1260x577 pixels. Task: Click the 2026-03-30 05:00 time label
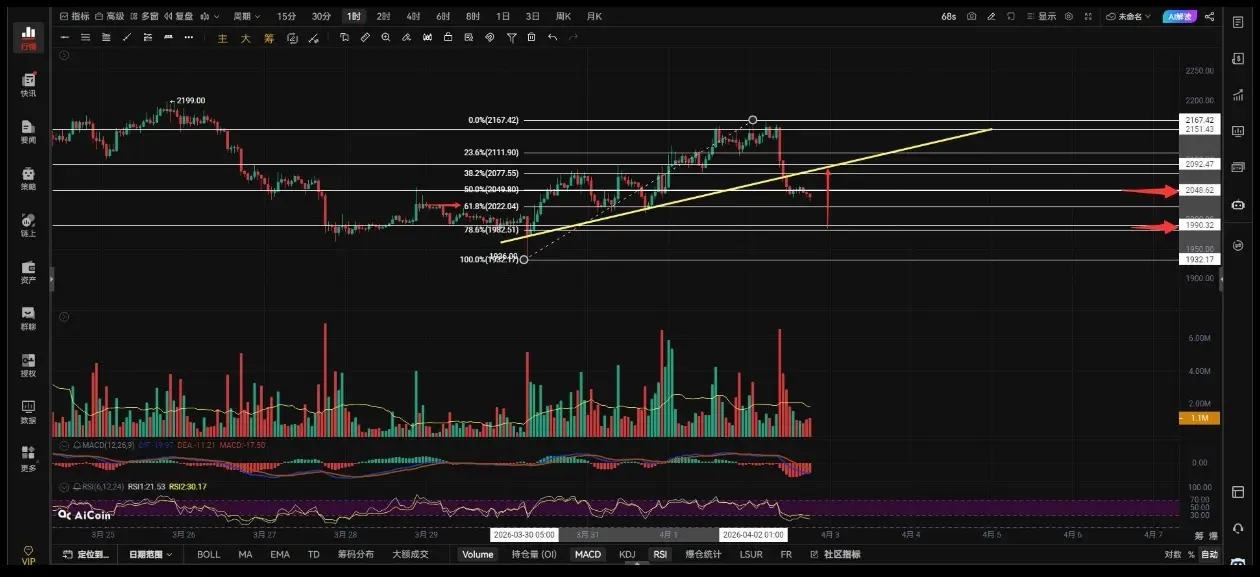click(523, 535)
